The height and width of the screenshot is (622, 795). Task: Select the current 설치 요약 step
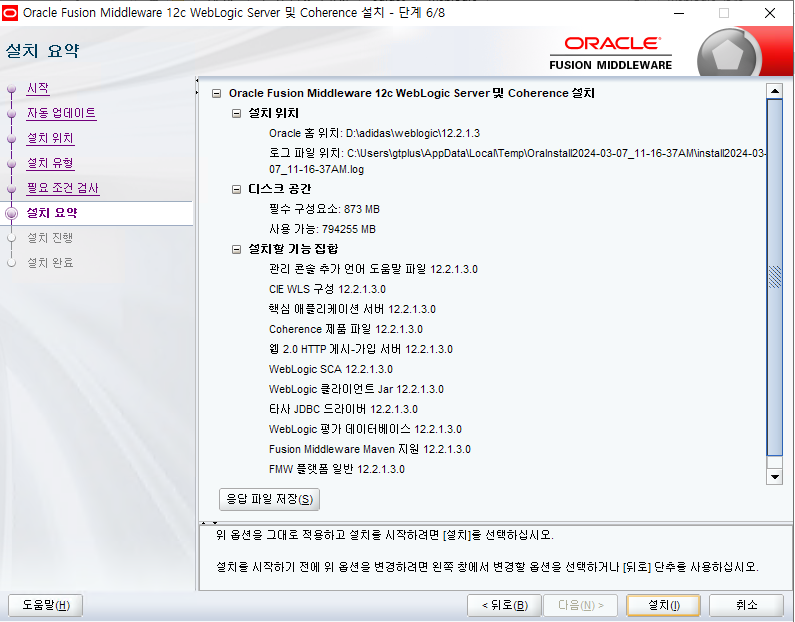pos(52,213)
